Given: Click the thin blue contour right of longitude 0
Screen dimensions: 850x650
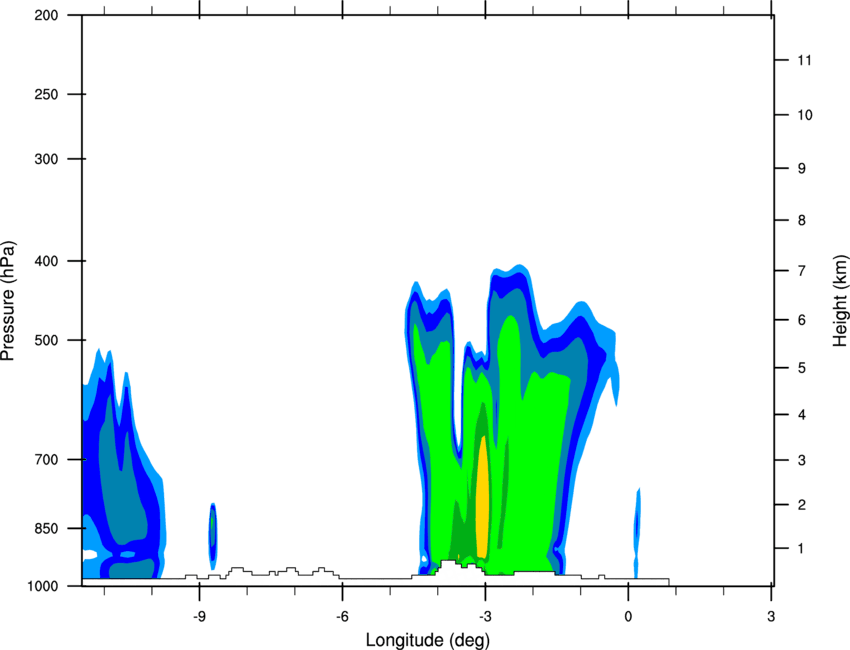Looking at the screenshot, I should click(x=638, y=533).
